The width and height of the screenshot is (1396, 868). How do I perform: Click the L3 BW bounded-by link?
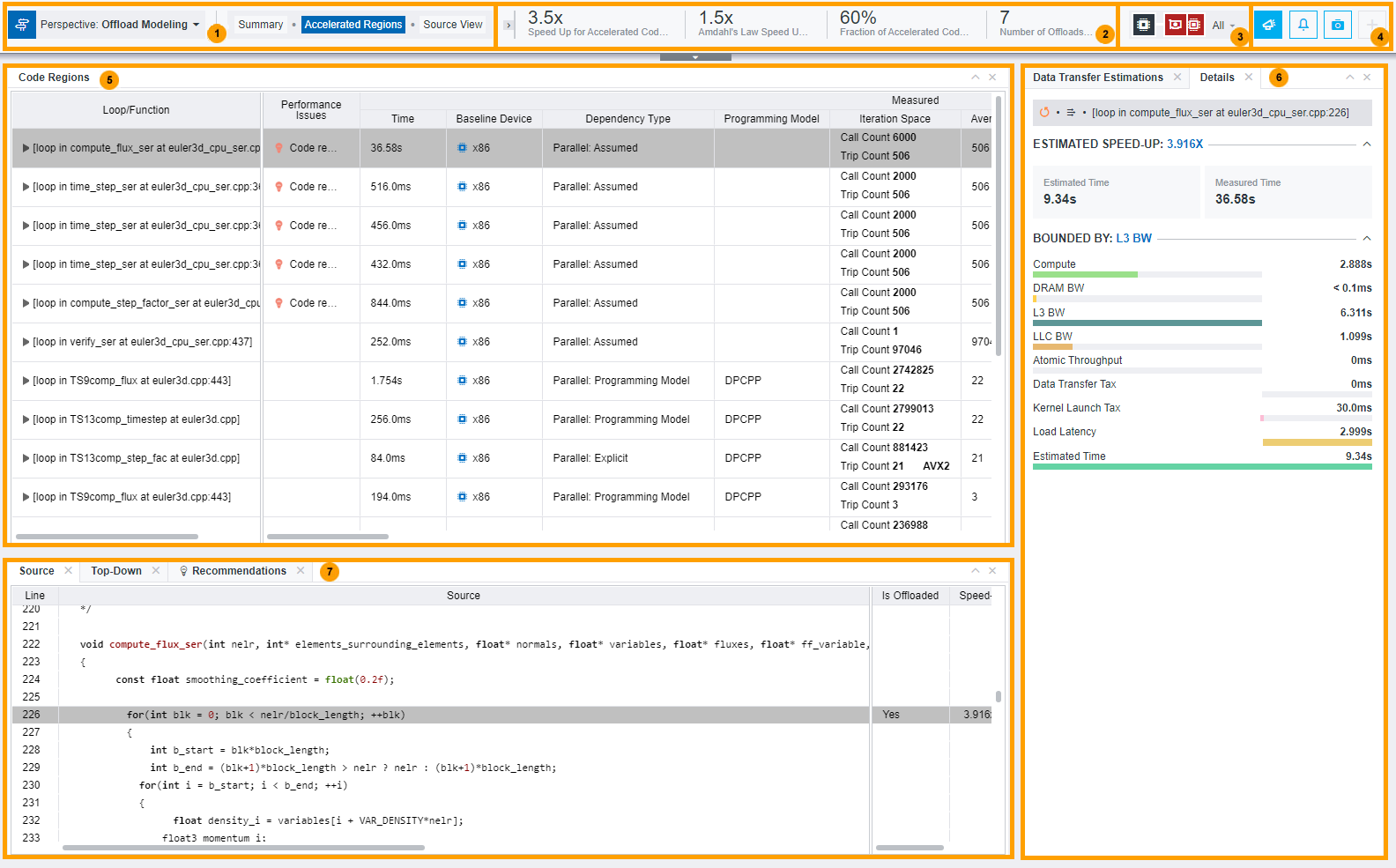point(1133,238)
